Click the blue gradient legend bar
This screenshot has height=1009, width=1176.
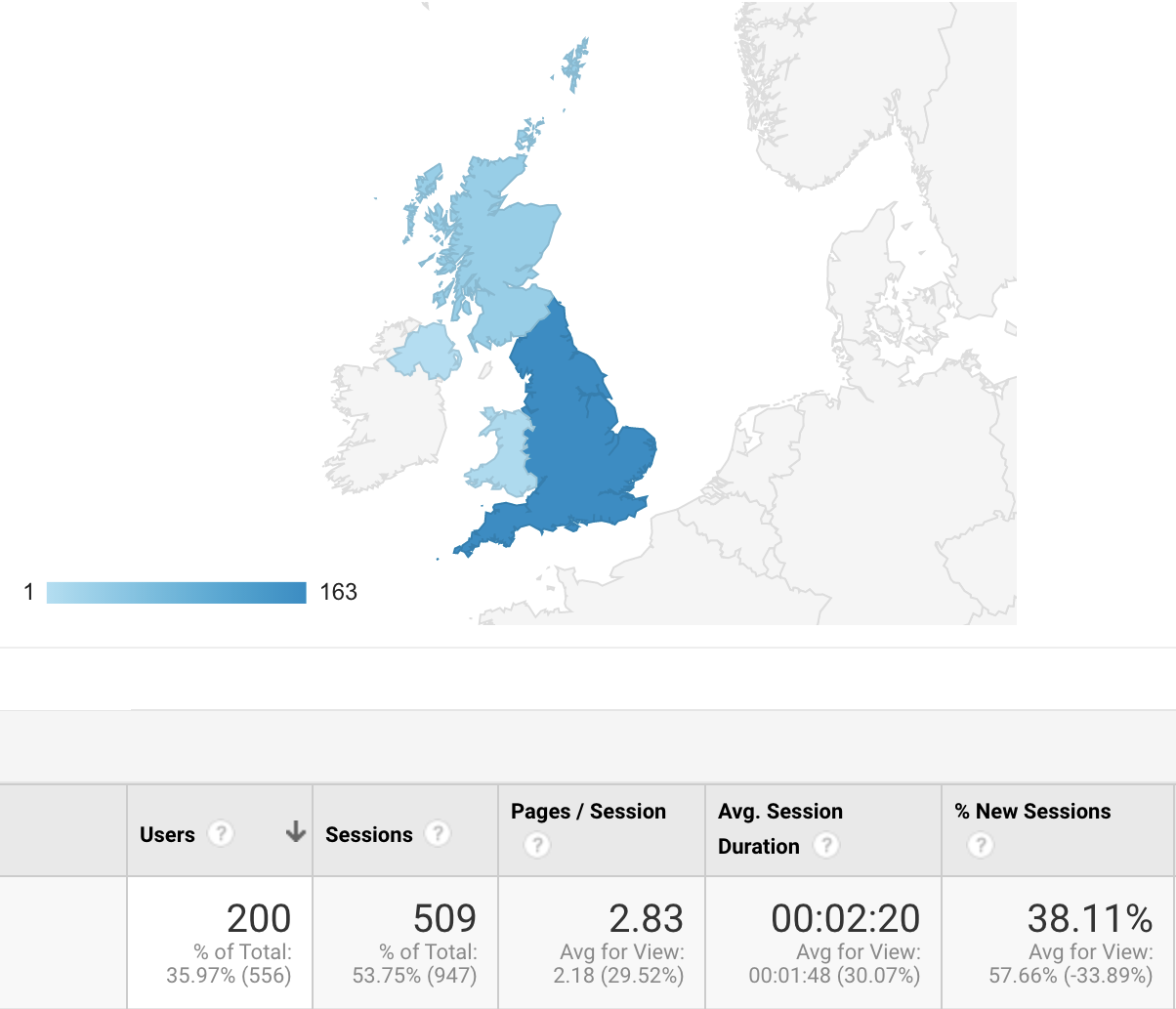[x=176, y=592]
